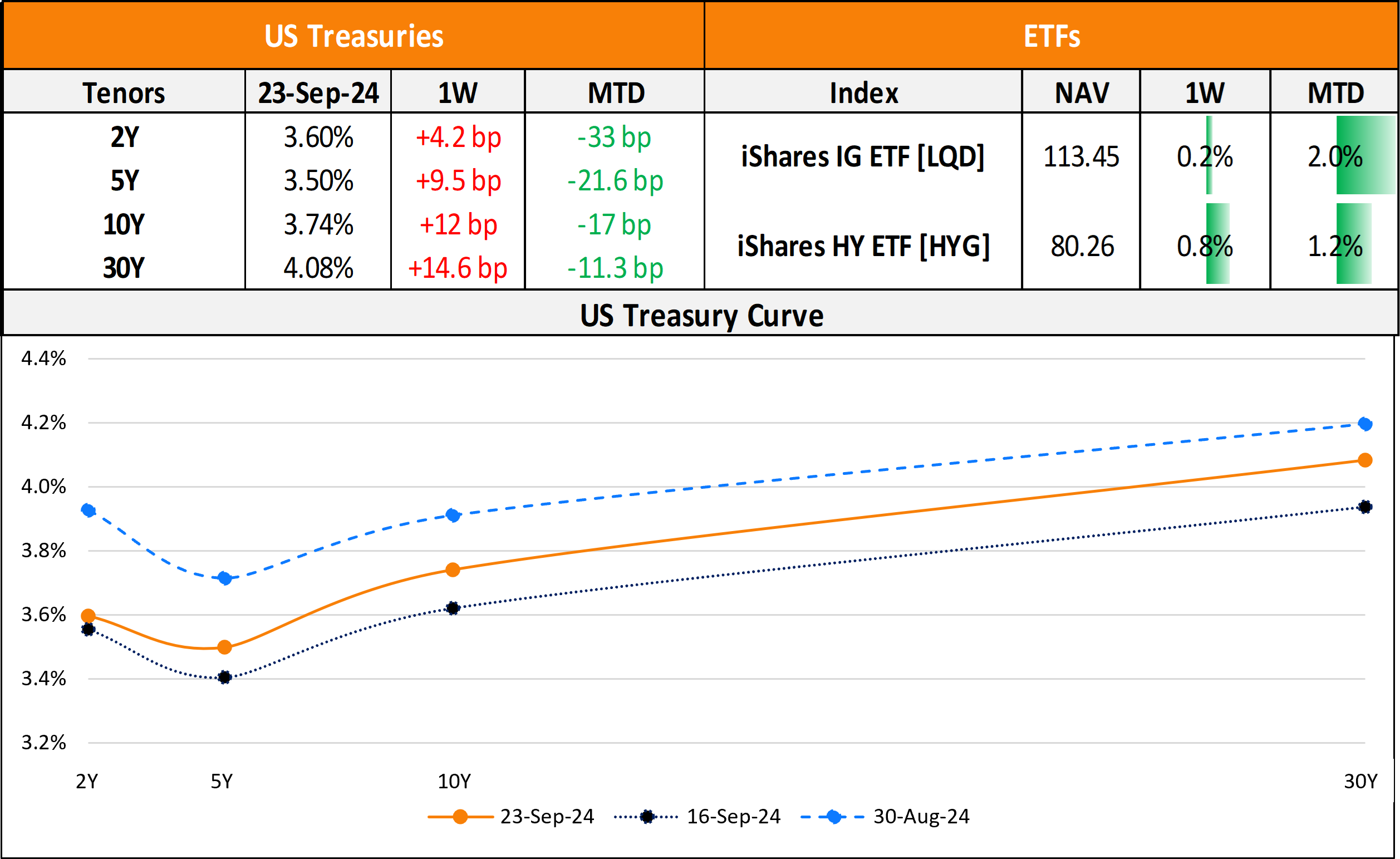Click the US Treasury Curve chart title

click(x=701, y=315)
